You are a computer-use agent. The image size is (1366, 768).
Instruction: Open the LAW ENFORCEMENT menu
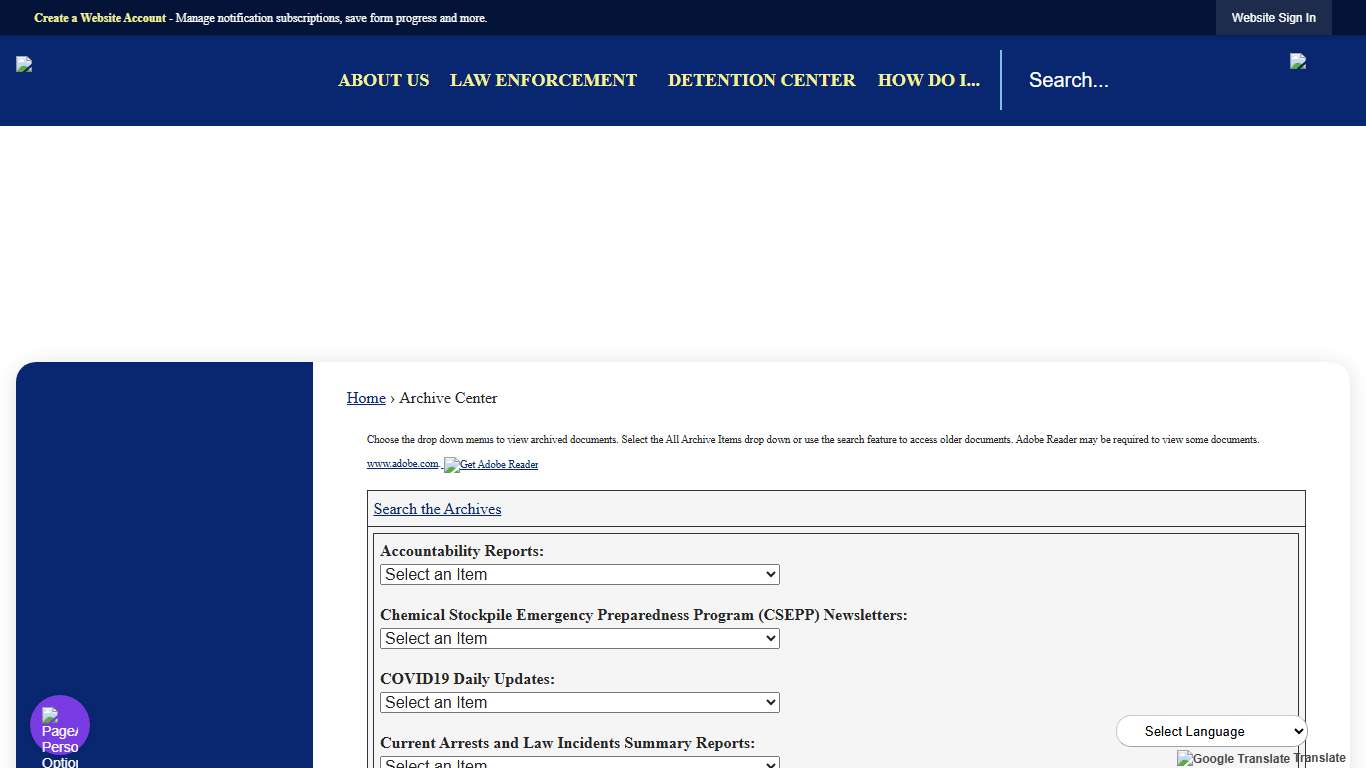click(x=543, y=80)
